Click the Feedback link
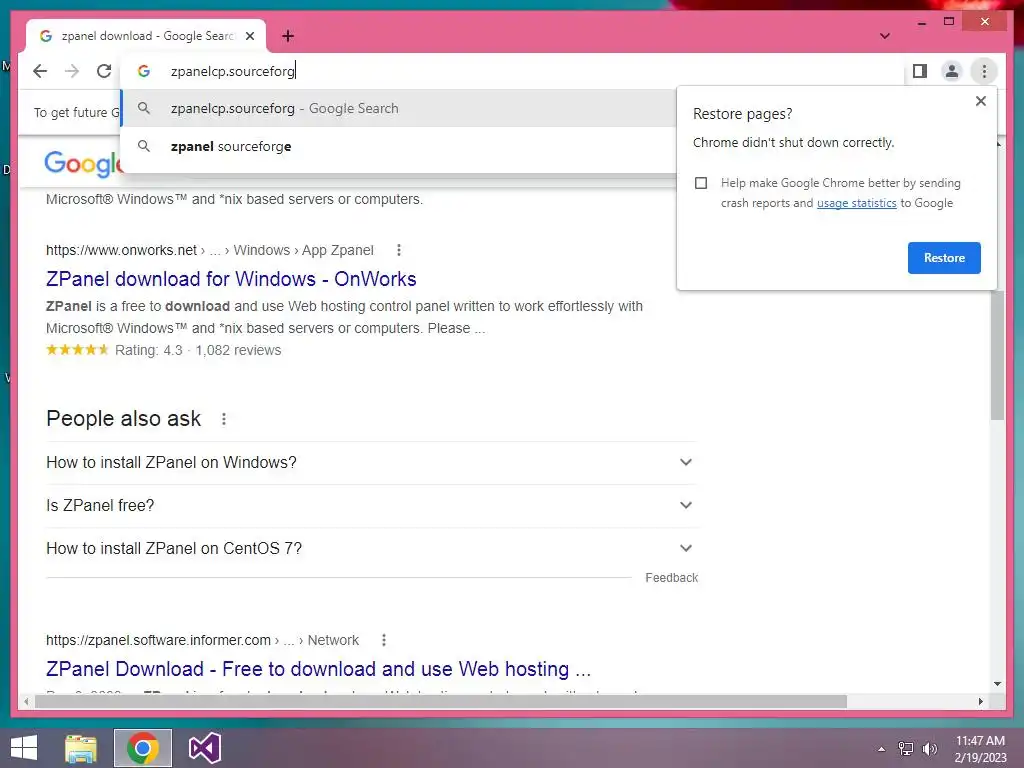1024x768 pixels. coord(671,578)
